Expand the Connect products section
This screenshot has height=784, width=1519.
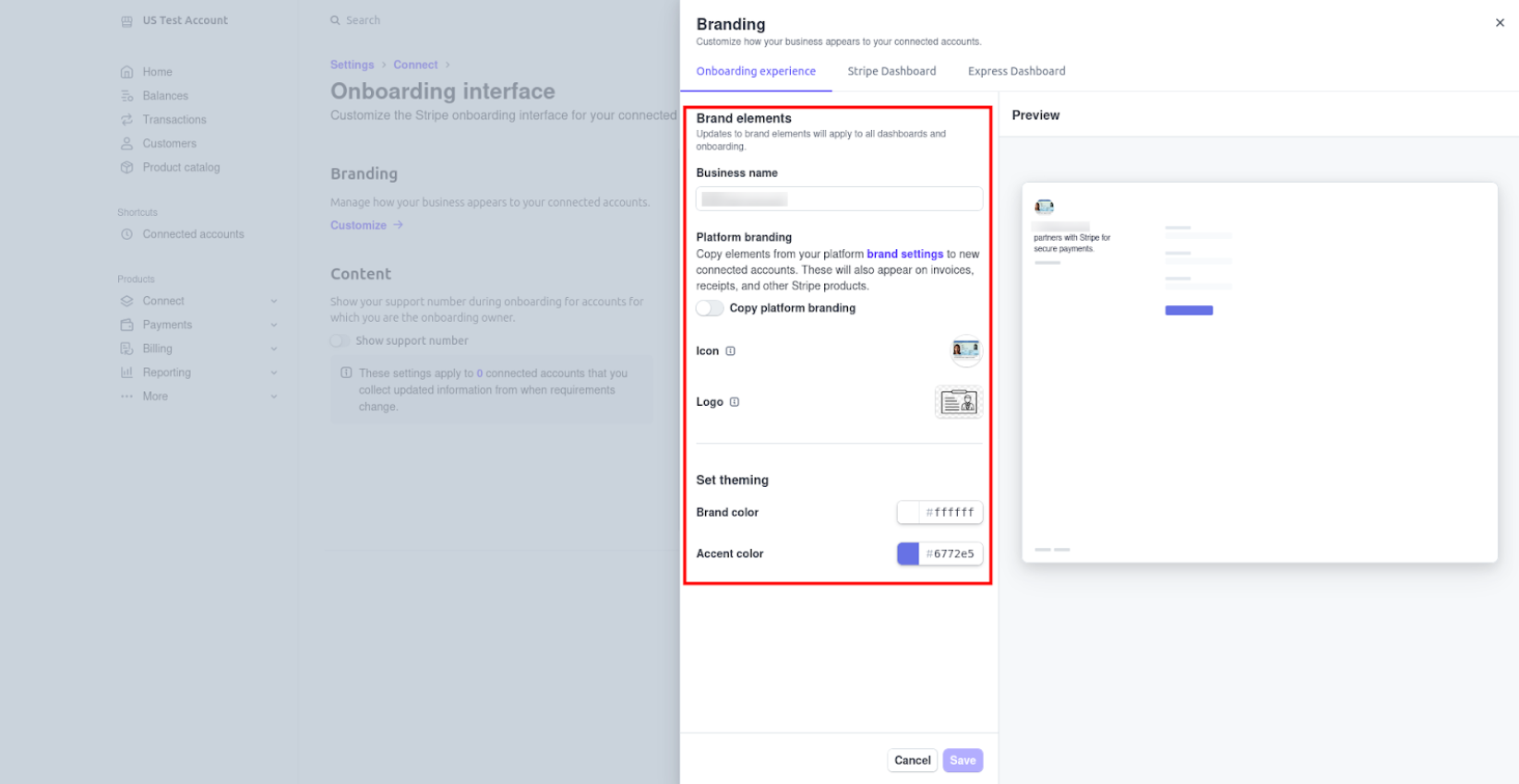point(274,302)
